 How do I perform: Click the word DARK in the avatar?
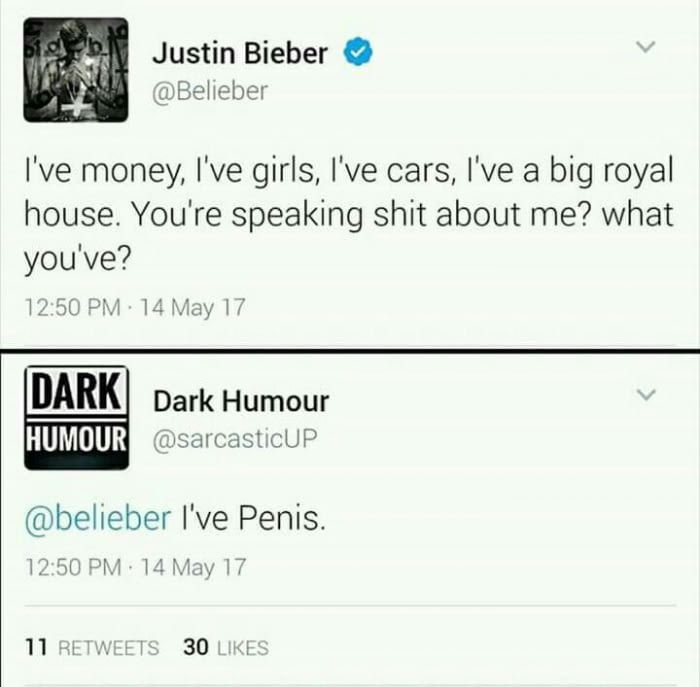click(76, 392)
